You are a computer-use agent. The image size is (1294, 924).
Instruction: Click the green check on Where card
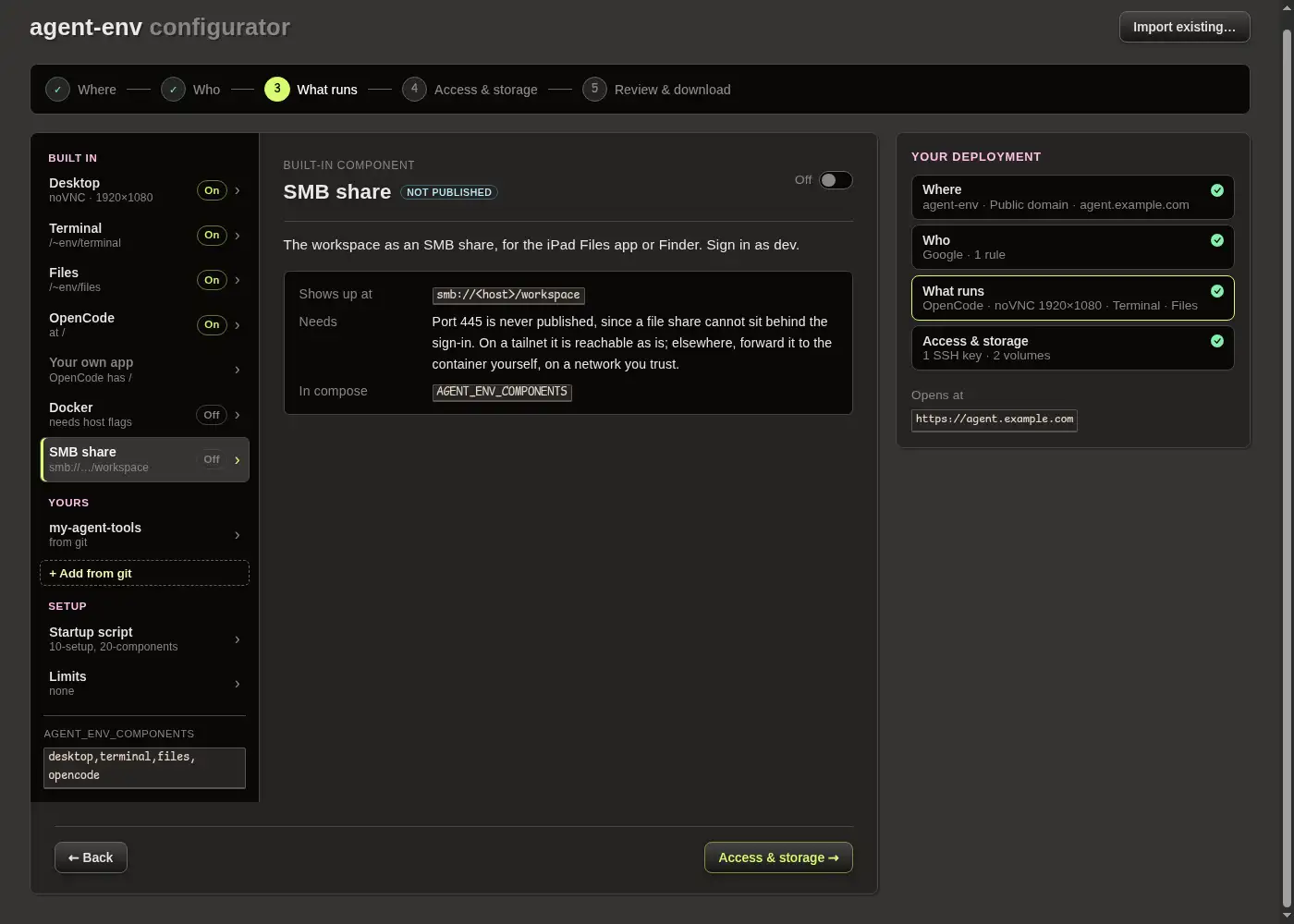(x=1217, y=190)
